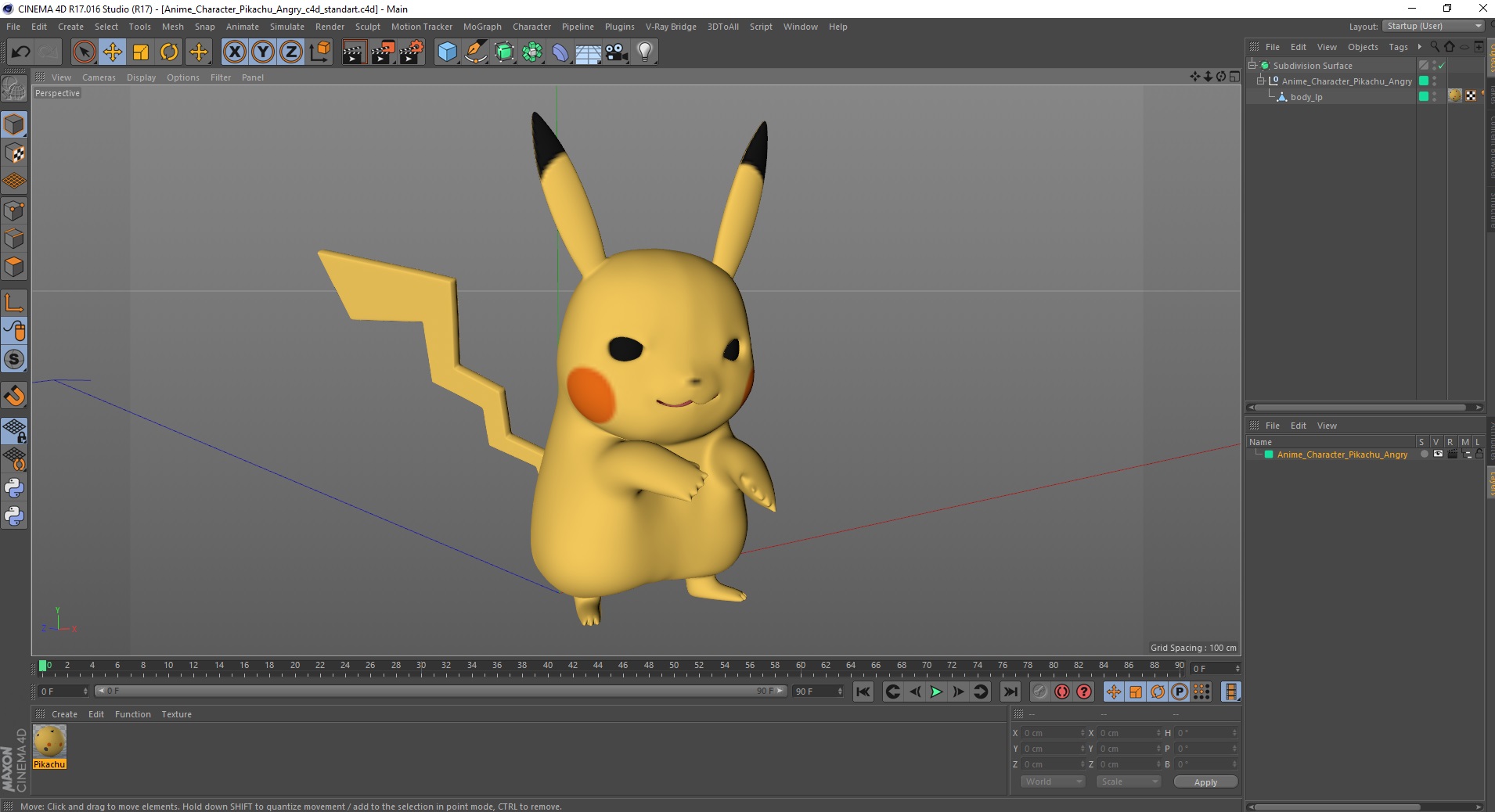The height and width of the screenshot is (812, 1495).
Task: Toggle solo for Anime_Character_Pikachu_Angry layer
Action: tap(1424, 454)
